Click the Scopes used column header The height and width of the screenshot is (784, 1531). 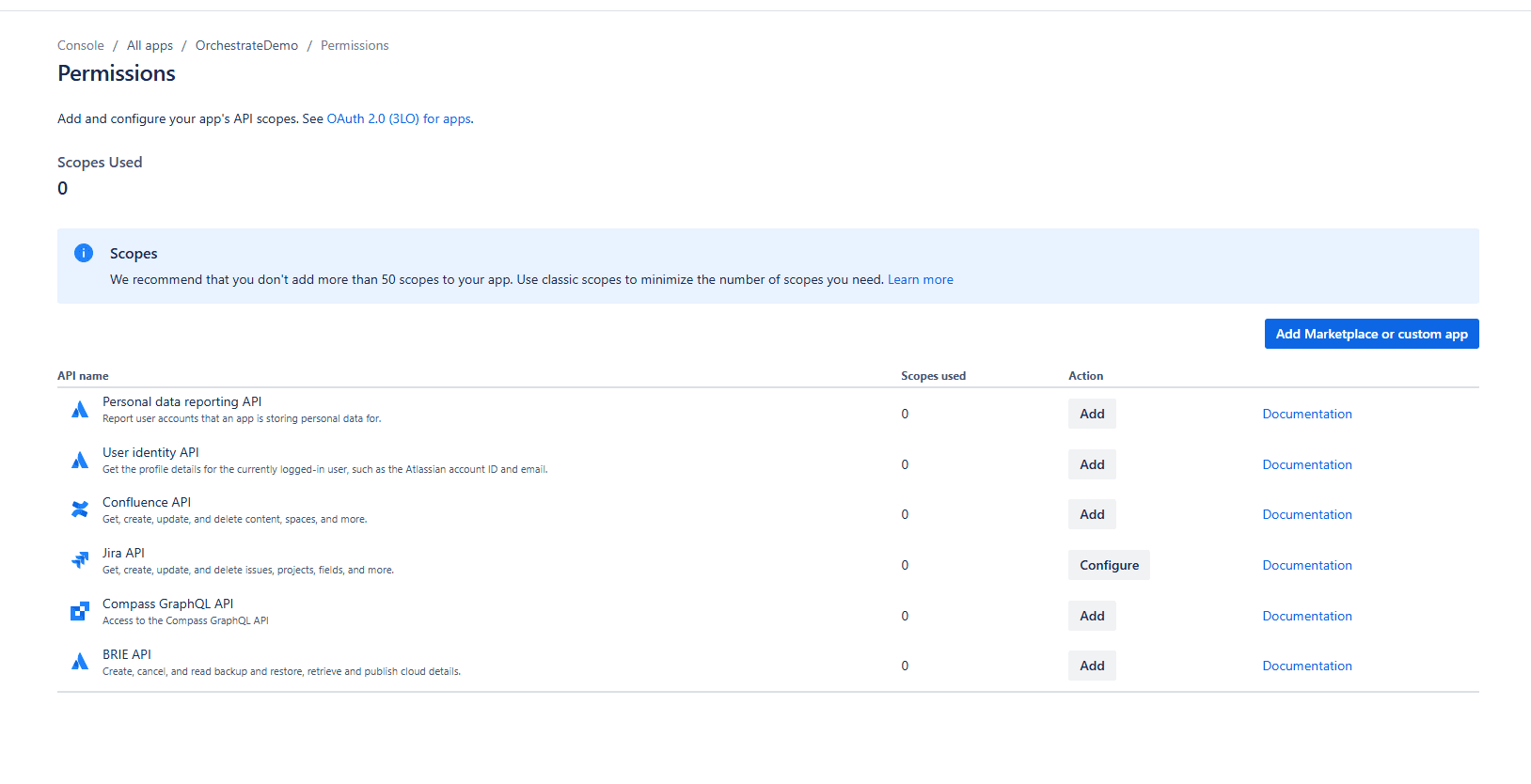[933, 375]
